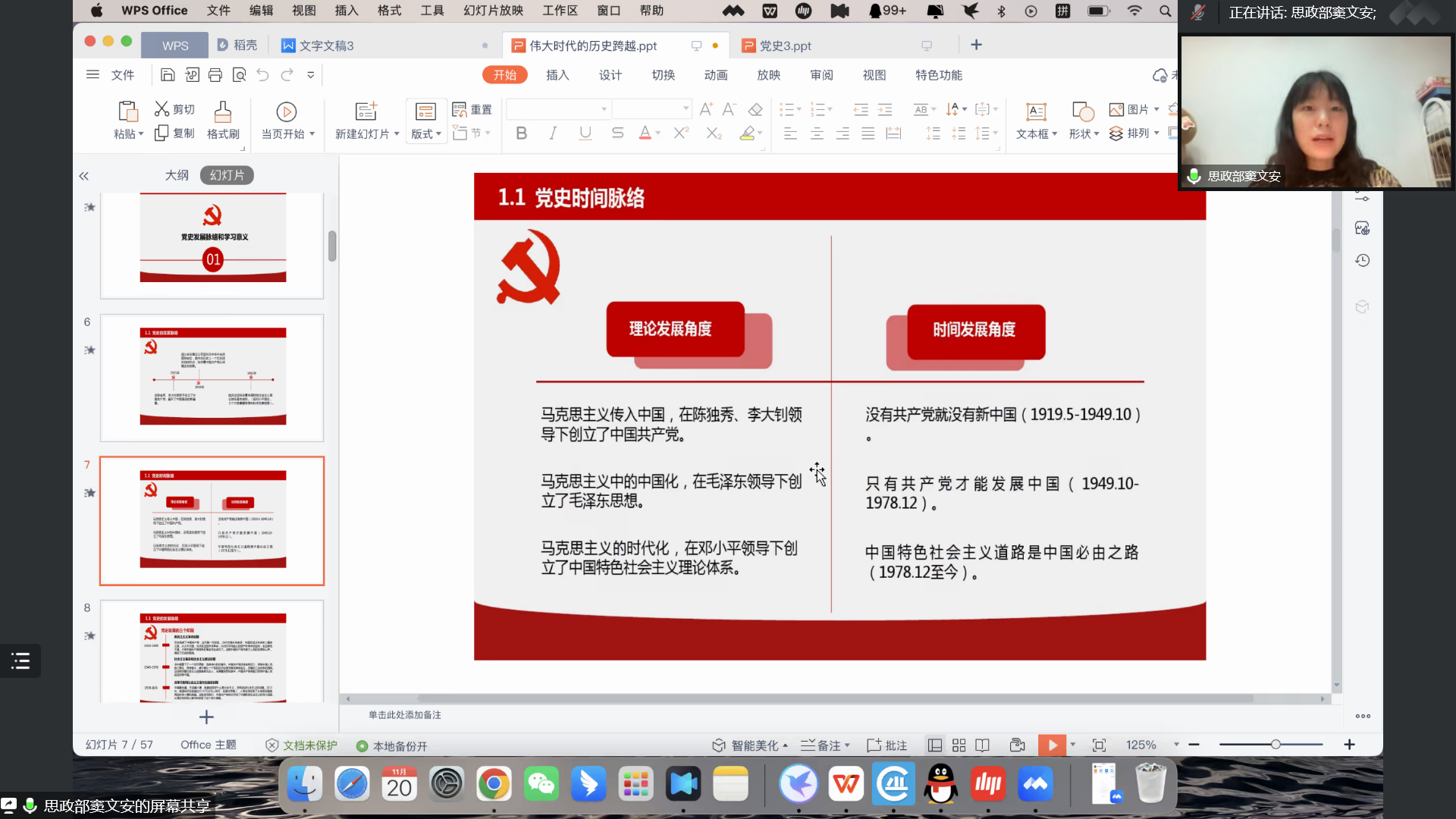This screenshot has width=1456, height=819.
Task: Toggle Underline formatting
Action: click(x=585, y=133)
